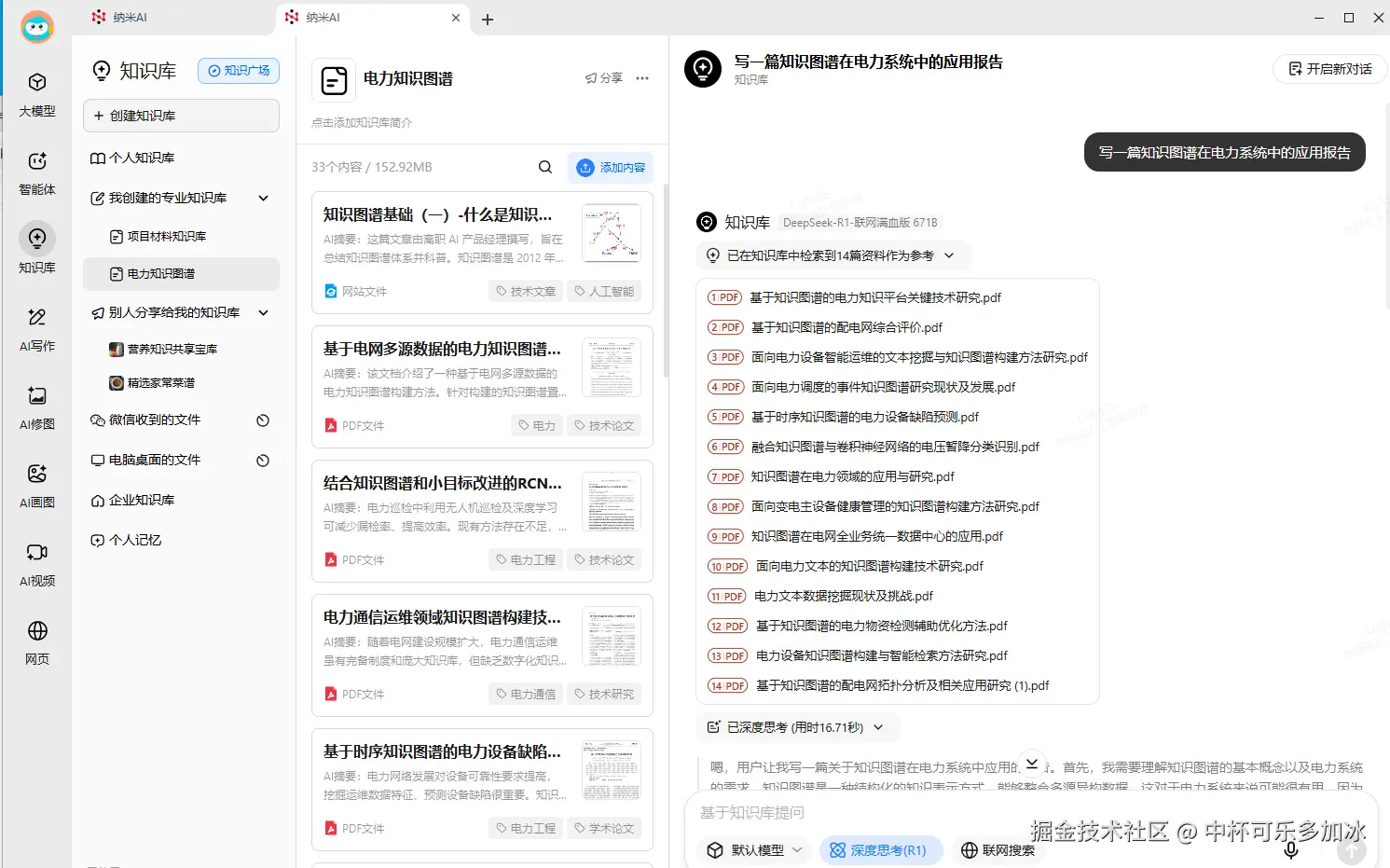The width and height of the screenshot is (1390, 868).
Task: Click the sync icon next to 微信收到的文件
Action: [263, 420]
